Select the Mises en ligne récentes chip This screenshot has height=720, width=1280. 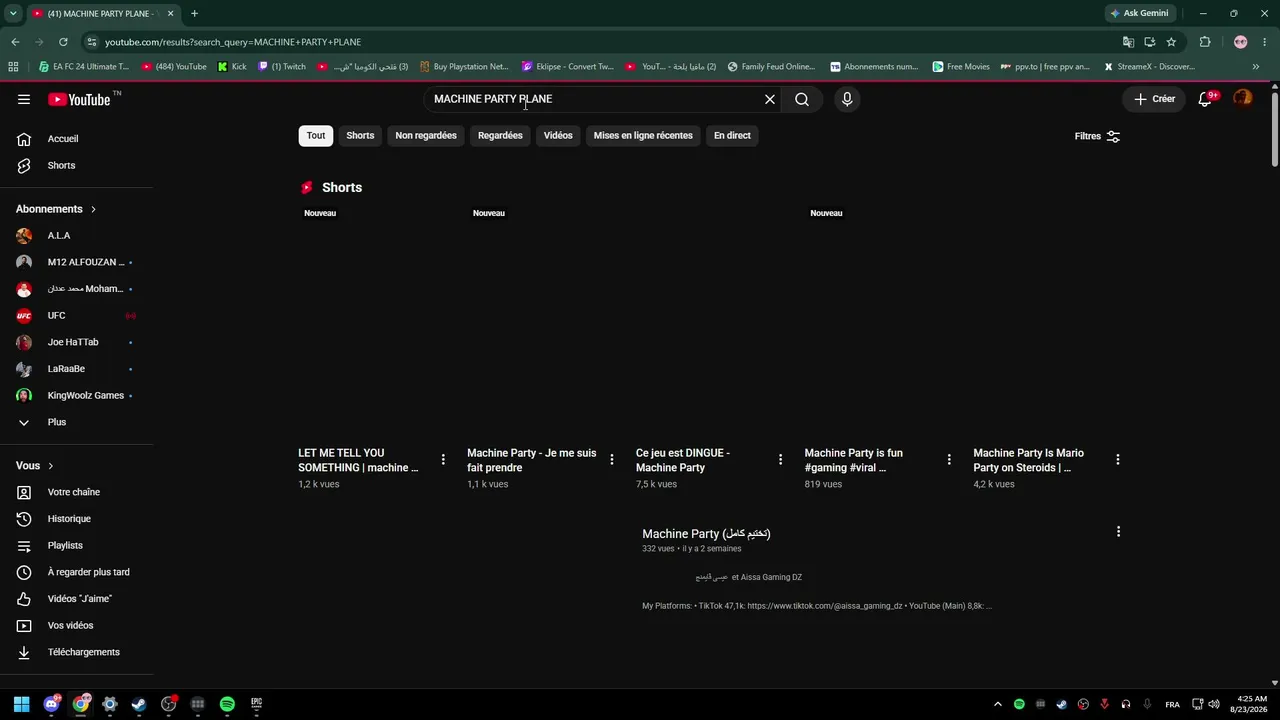click(643, 136)
